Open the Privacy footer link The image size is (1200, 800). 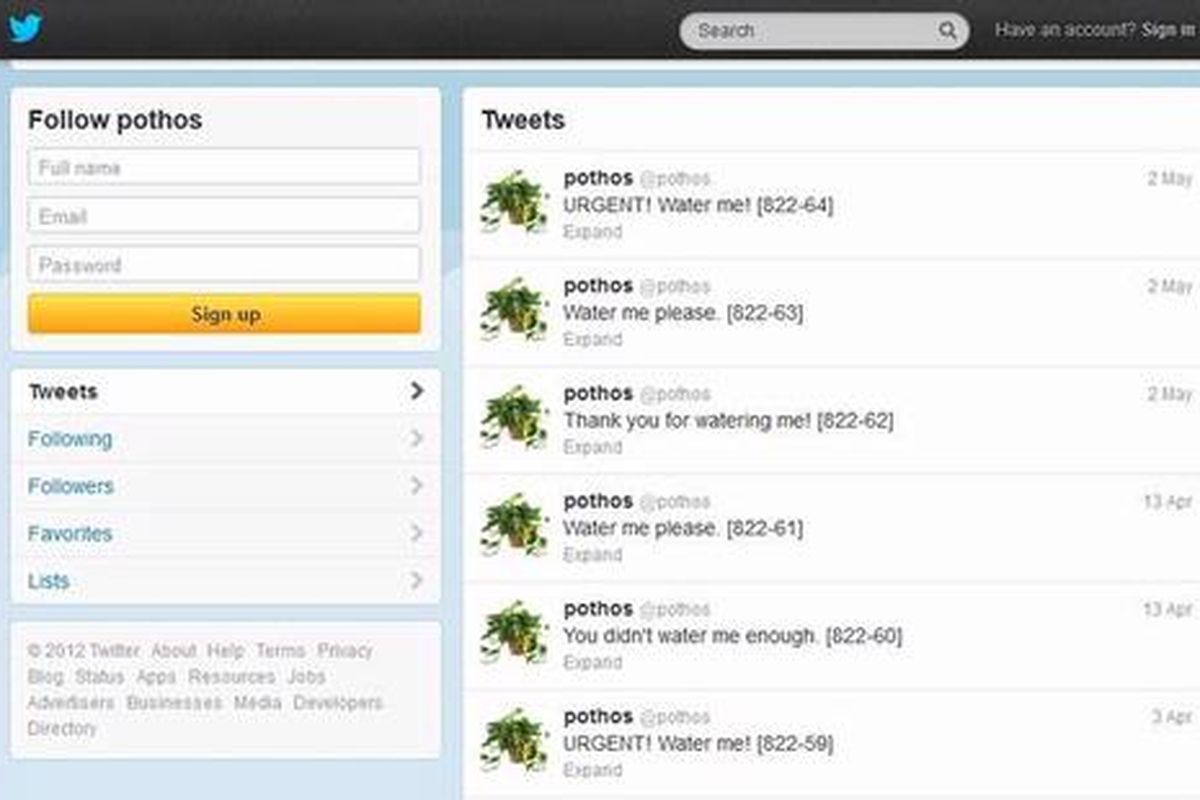(345, 651)
